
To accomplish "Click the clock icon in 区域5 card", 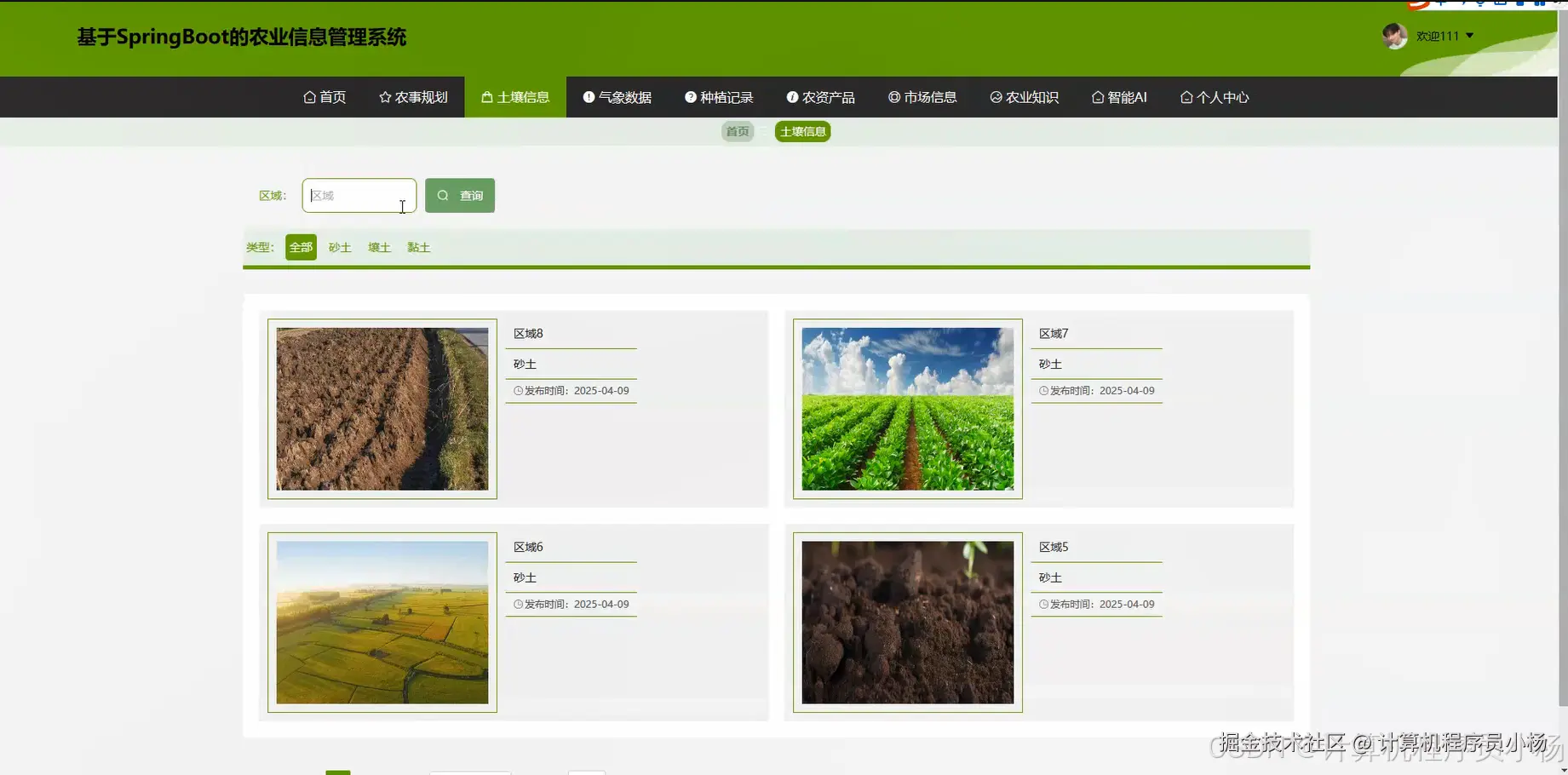I will tap(1043, 605).
